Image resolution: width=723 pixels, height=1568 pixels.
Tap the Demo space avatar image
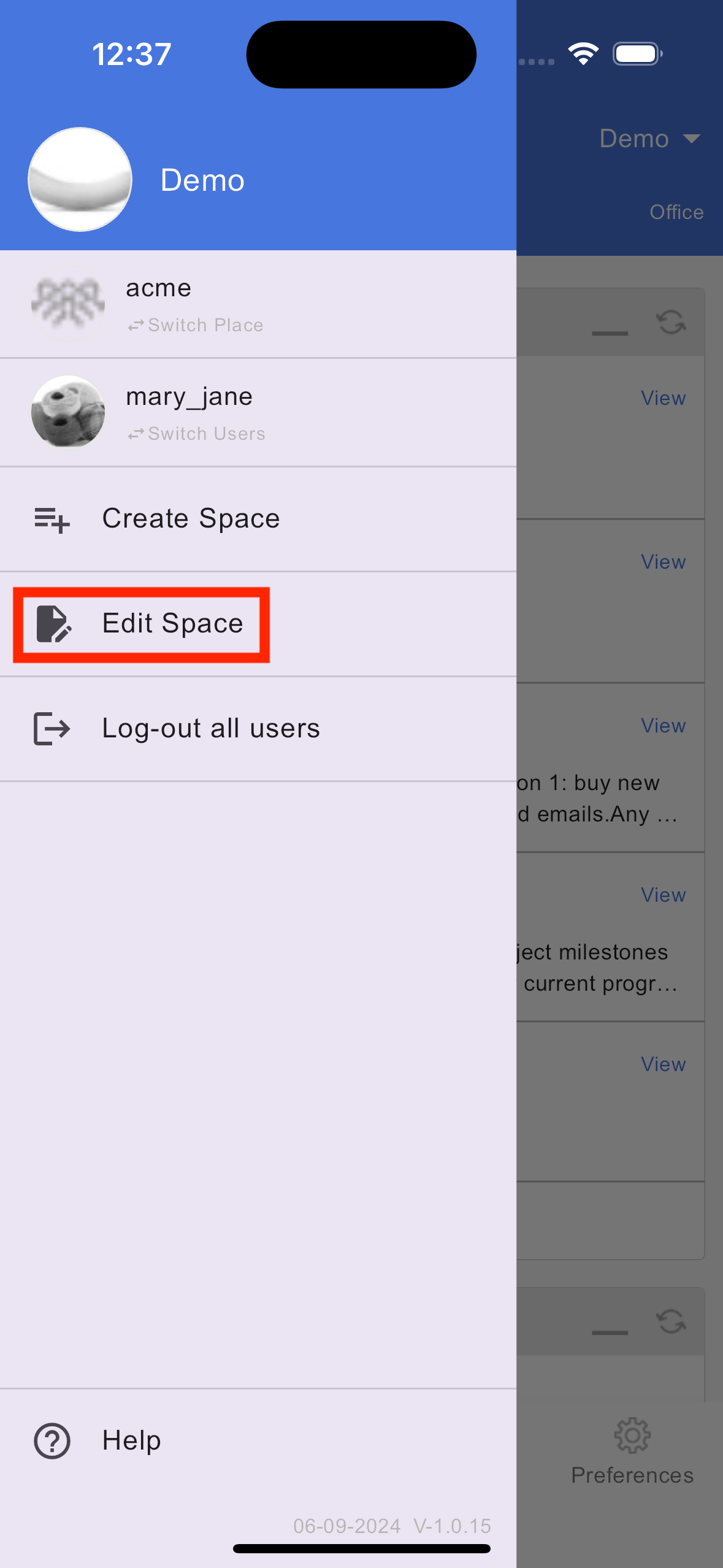coord(80,180)
